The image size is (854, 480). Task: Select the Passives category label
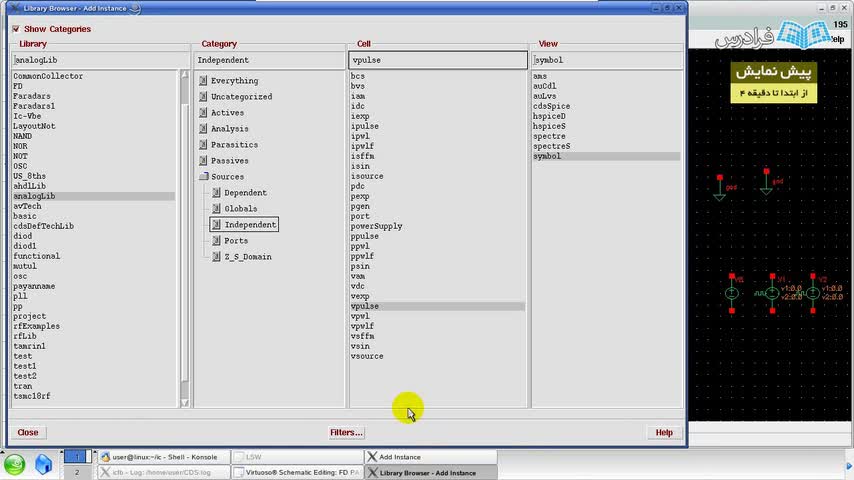(x=229, y=161)
